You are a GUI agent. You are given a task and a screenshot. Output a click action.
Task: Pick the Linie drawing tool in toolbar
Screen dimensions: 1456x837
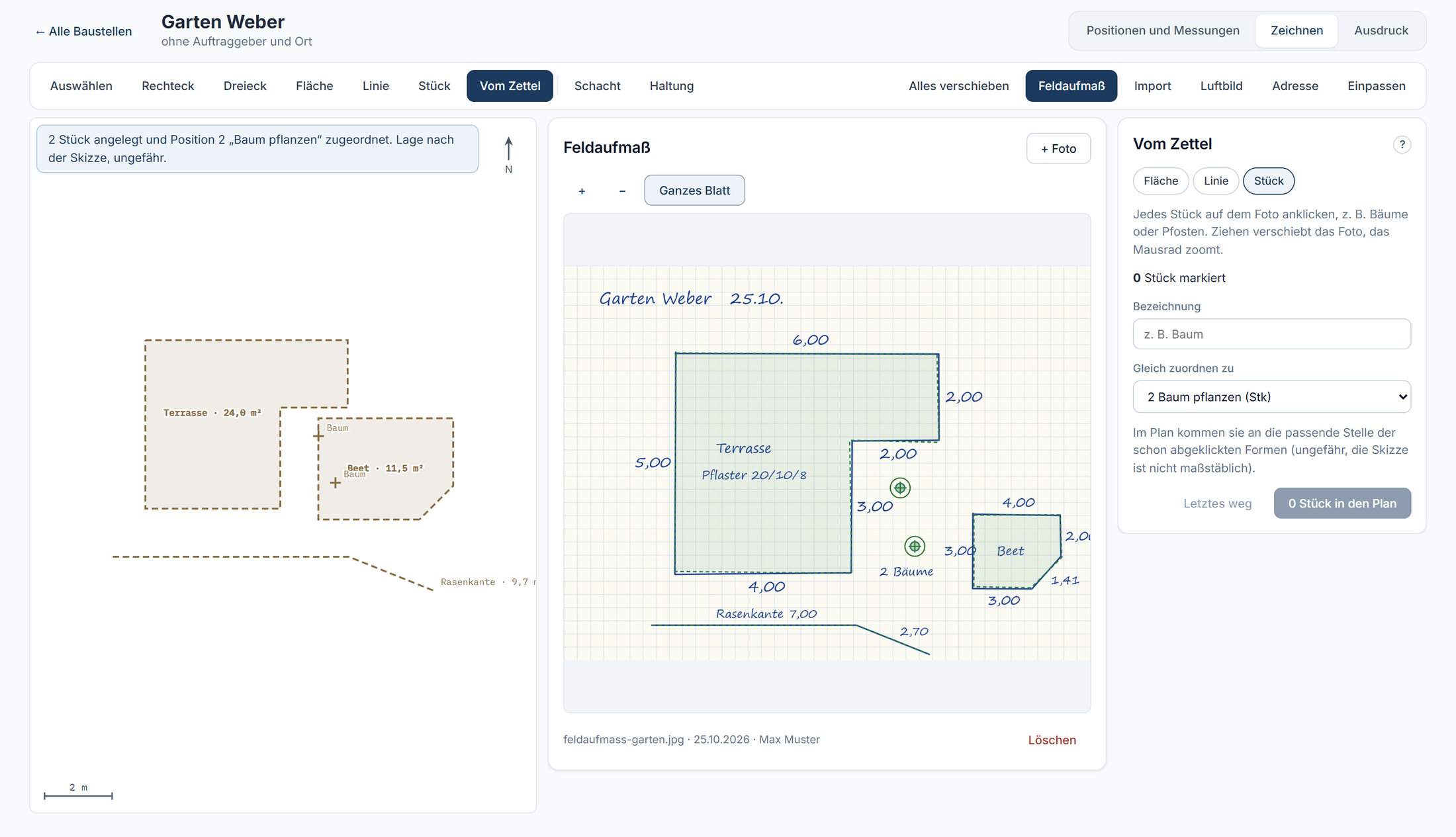(x=376, y=86)
